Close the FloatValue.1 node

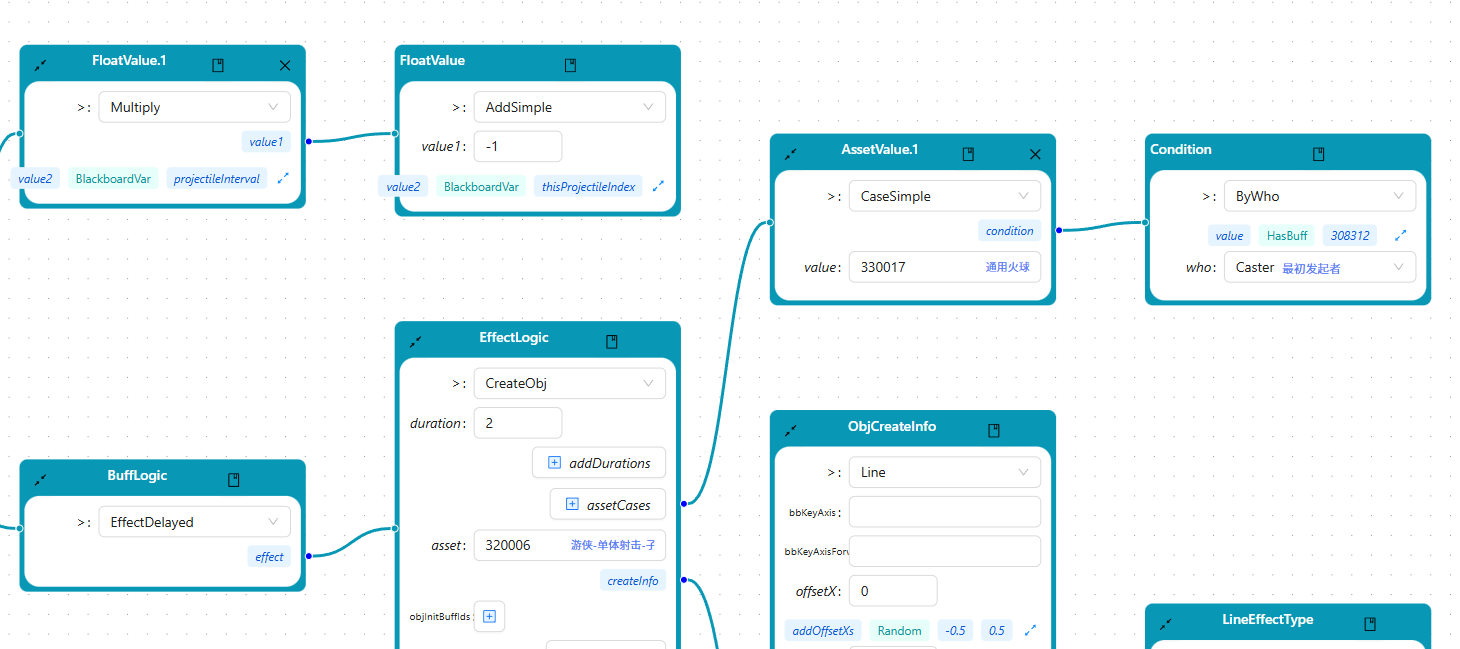tap(285, 65)
